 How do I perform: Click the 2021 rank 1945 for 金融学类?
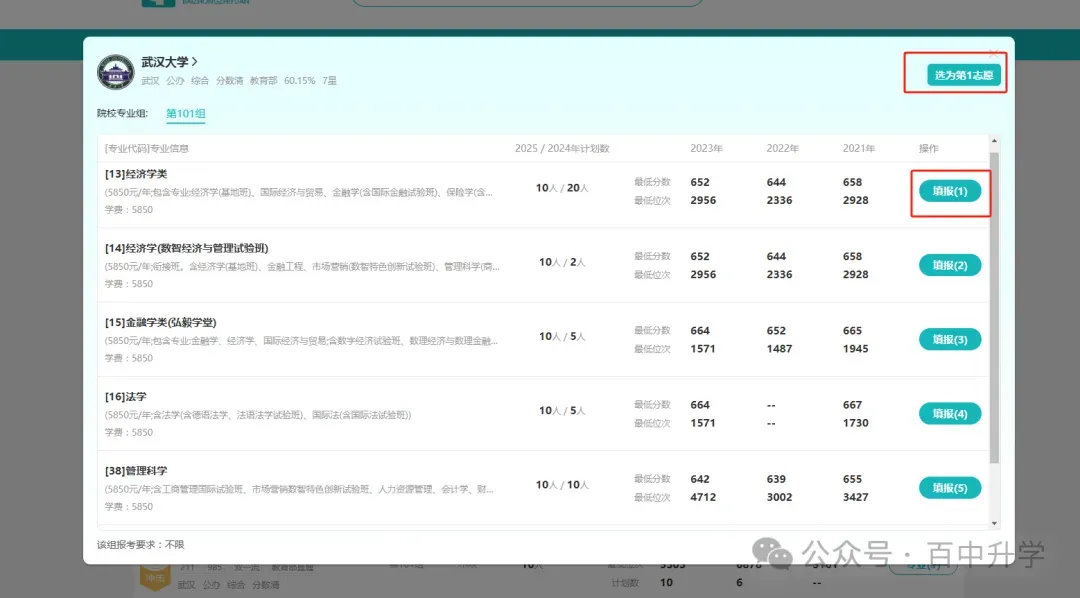[x=855, y=349]
